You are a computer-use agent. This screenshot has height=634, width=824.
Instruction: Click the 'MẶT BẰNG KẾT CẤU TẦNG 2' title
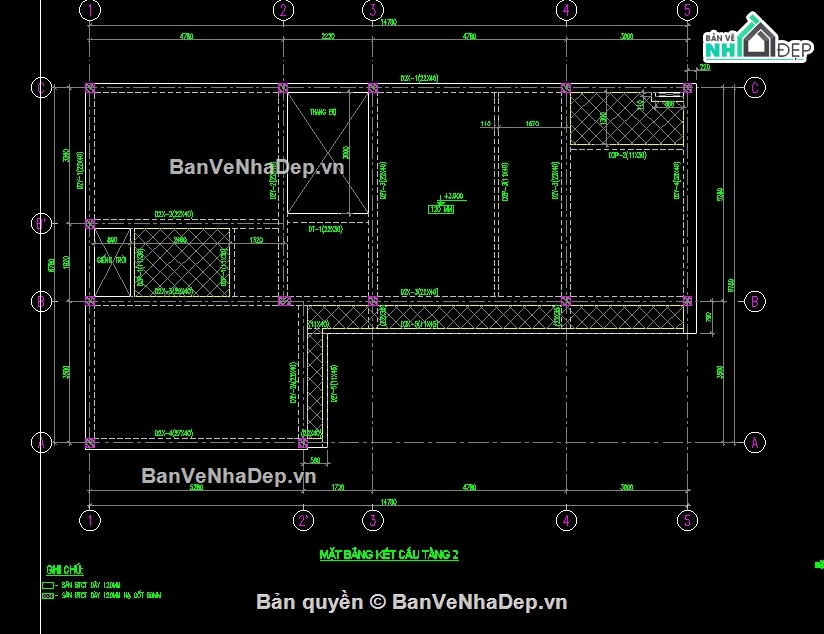tap(389, 555)
